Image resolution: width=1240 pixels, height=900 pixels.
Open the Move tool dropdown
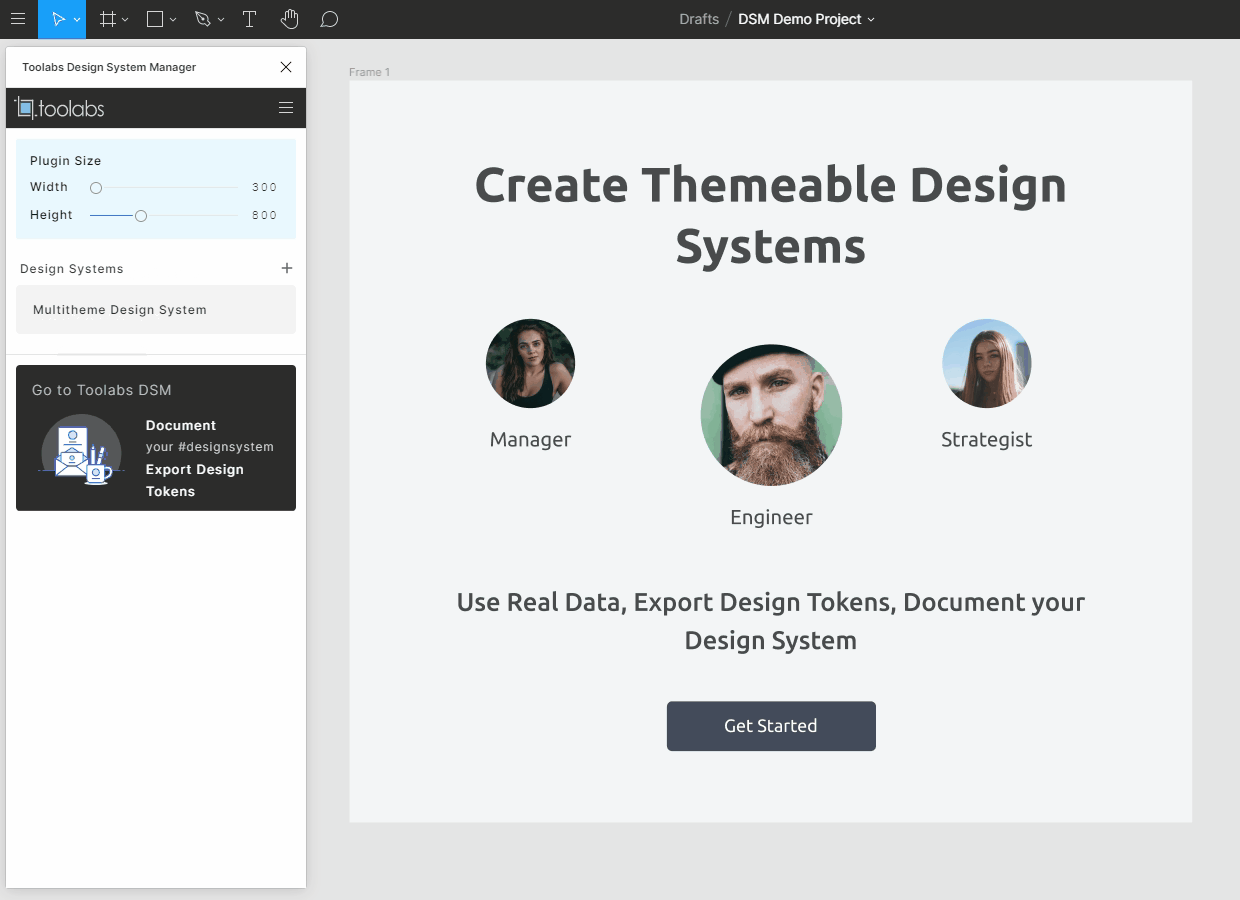[x=75, y=19]
